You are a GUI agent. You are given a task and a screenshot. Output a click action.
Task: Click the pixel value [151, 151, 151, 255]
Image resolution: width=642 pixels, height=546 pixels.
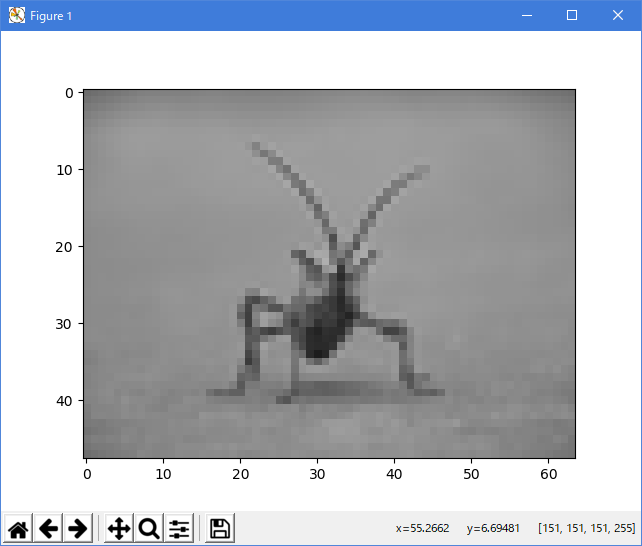coord(587,528)
